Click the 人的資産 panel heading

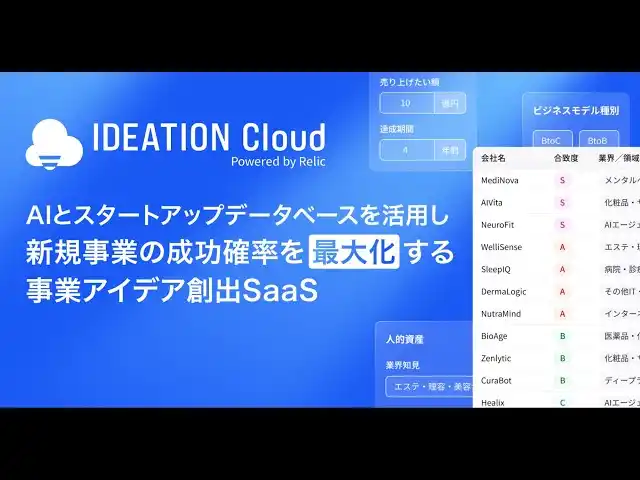[404, 339]
